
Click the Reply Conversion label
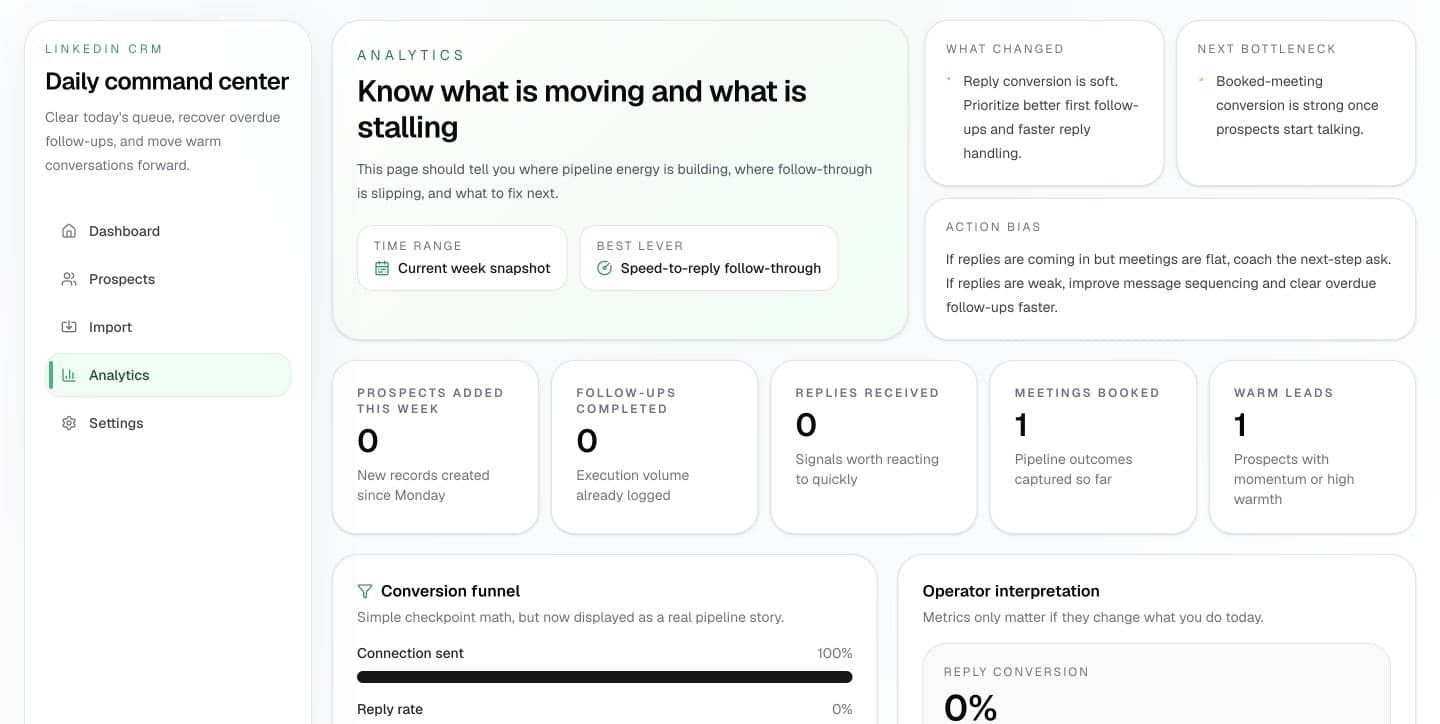click(1016, 672)
